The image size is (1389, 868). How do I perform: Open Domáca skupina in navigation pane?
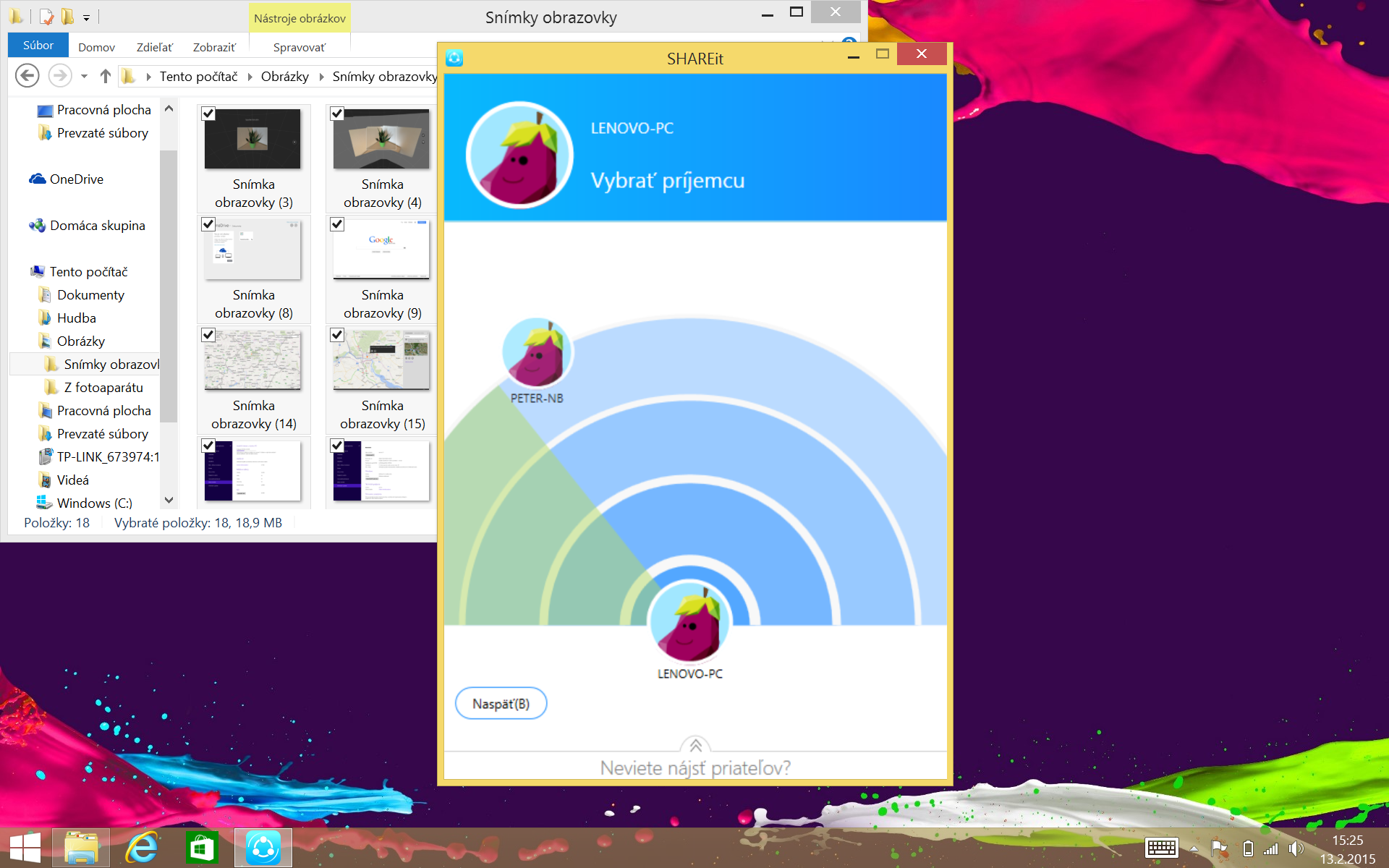coord(88,226)
